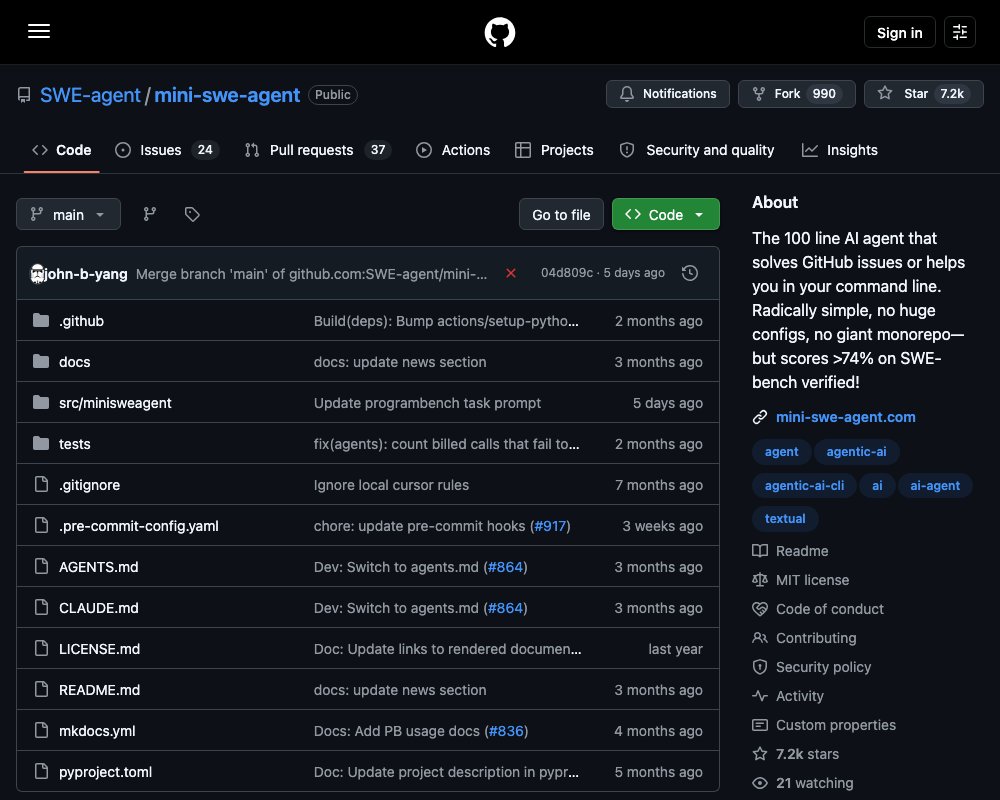Image resolution: width=1000 pixels, height=800 pixels.
Task: Open commit hash 04d809c
Action: (566, 273)
